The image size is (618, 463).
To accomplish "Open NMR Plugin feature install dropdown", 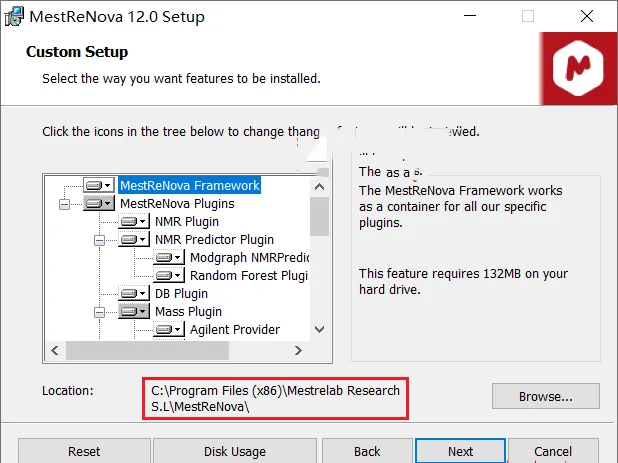I will click(x=134, y=221).
